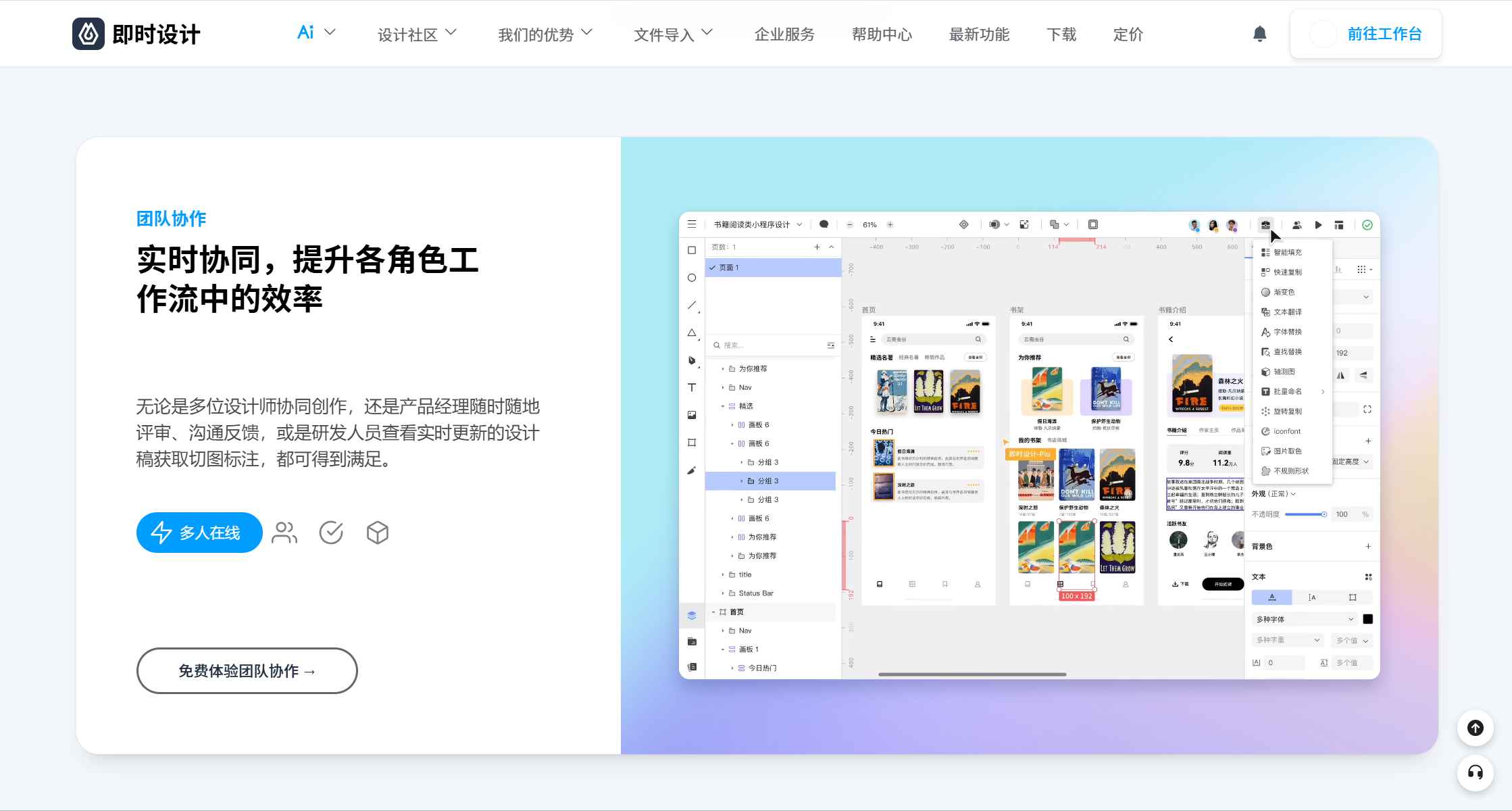Select the triangle shape tool
The height and width of the screenshot is (811, 1512).
692,333
